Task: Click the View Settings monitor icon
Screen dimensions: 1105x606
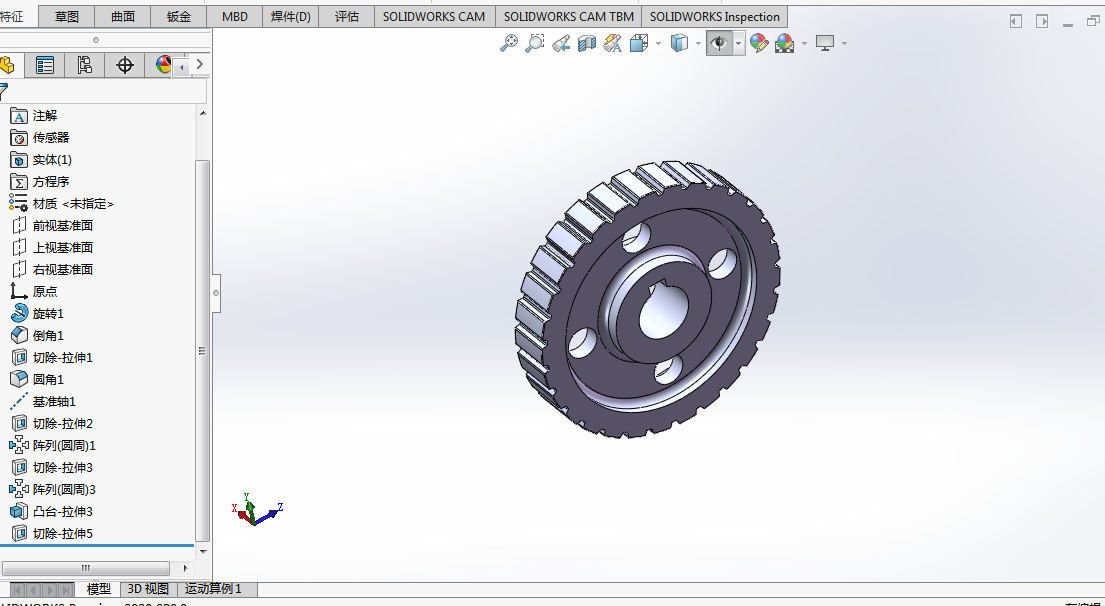Action: [825, 44]
